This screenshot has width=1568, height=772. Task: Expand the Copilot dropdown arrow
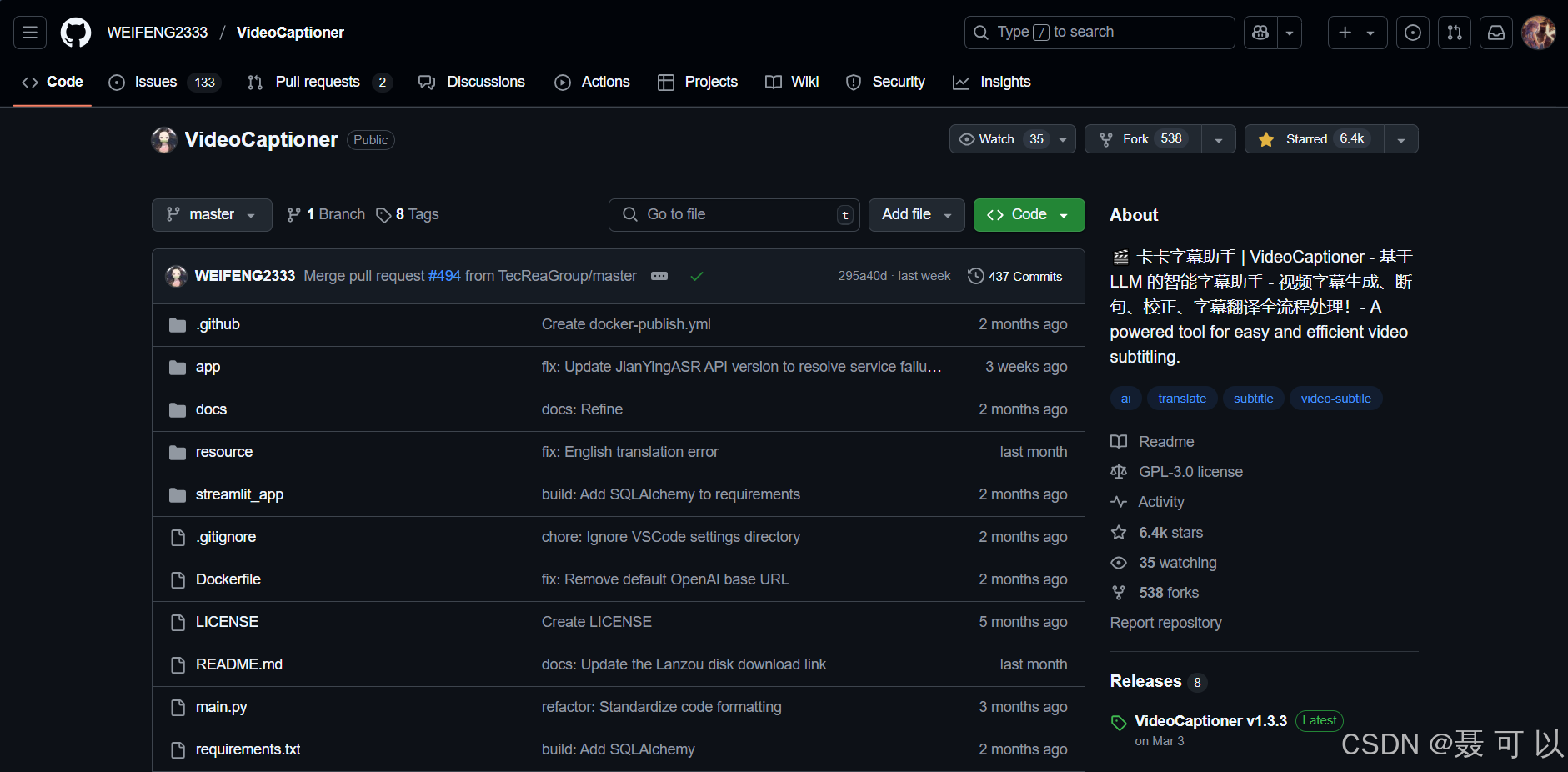pyautogui.click(x=1290, y=33)
